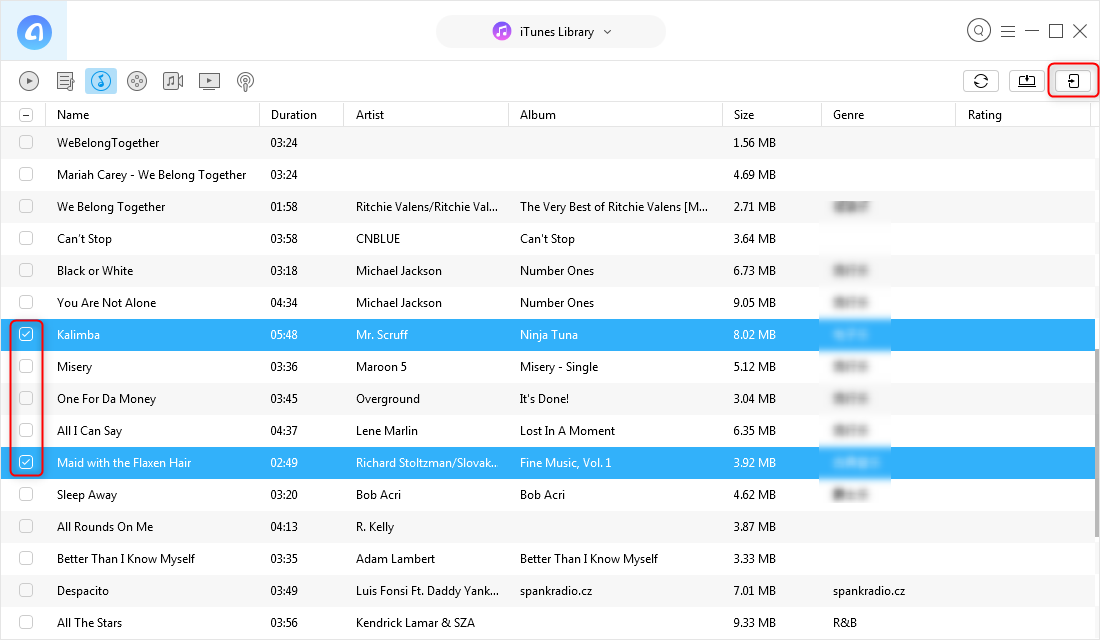This screenshot has width=1100, height=640.
Task: Sort by the Name column header
Action: 152,115
